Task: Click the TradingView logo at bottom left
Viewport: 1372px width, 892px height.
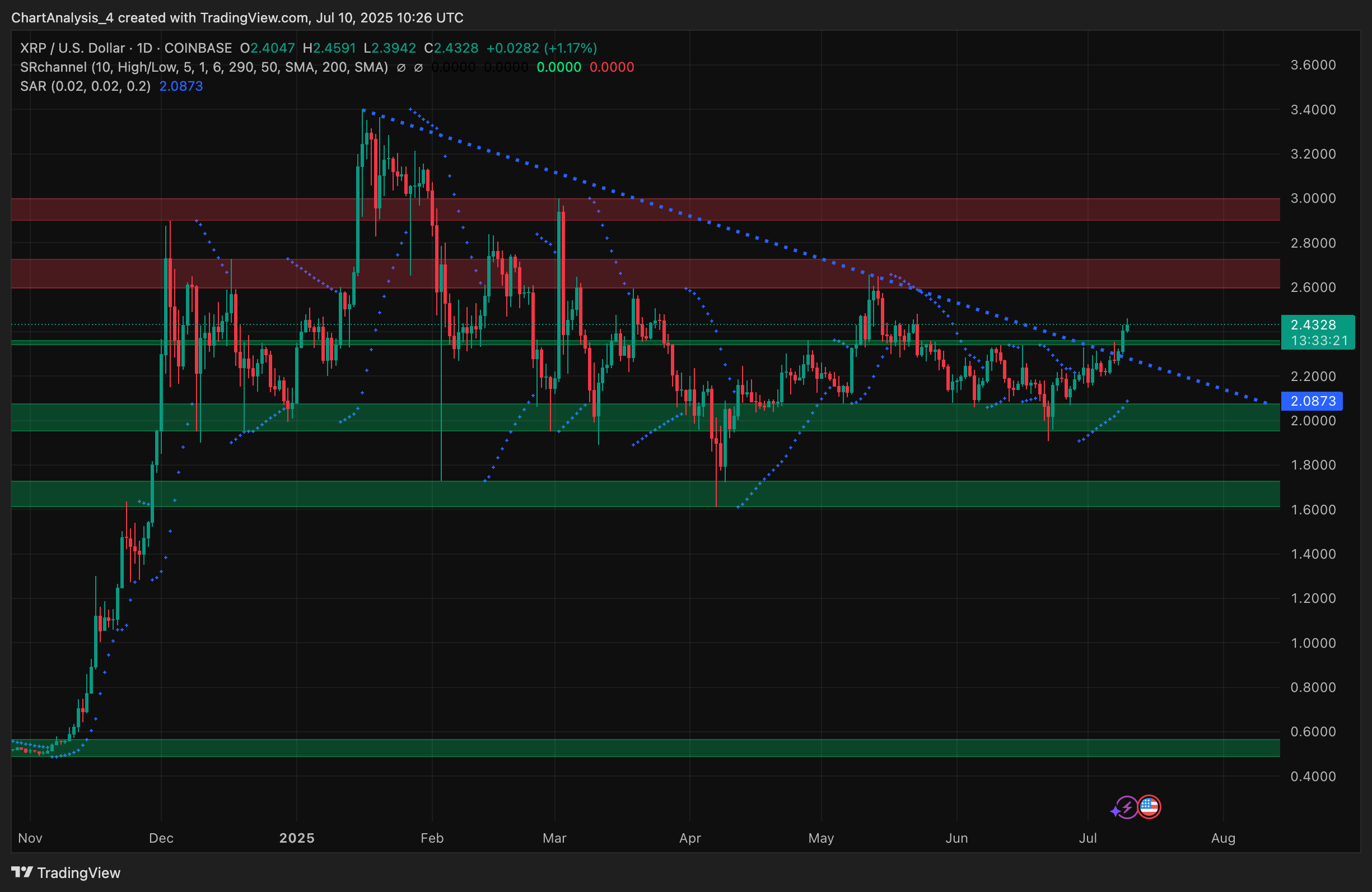Action: [x=66, y=873]
